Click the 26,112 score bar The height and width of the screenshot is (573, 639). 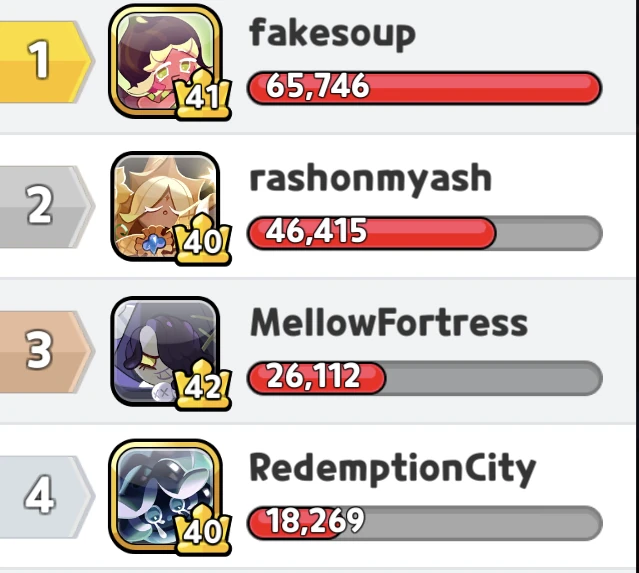[x=425, y=378]
